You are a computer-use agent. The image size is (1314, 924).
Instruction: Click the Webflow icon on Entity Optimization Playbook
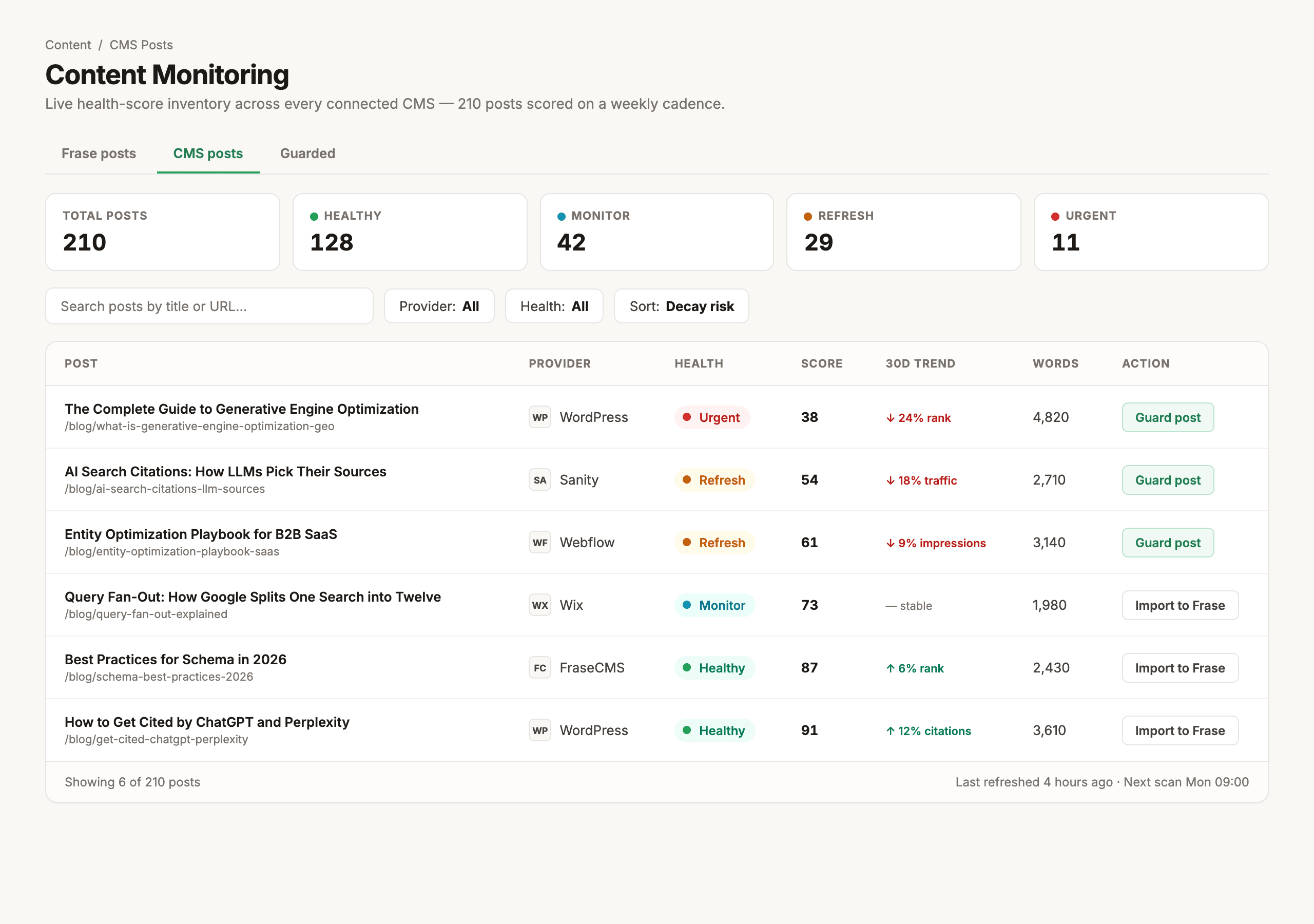539,542
